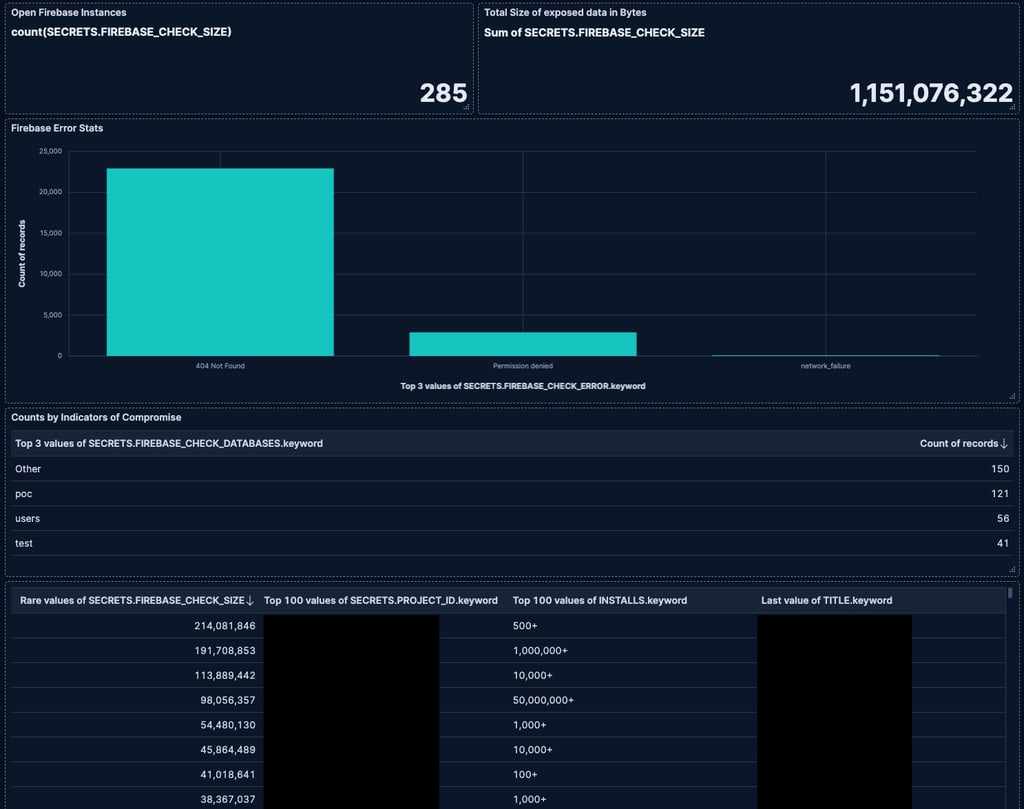Click Top 100 values of INSTALLS.keyword column header

[x=600, y=600]
